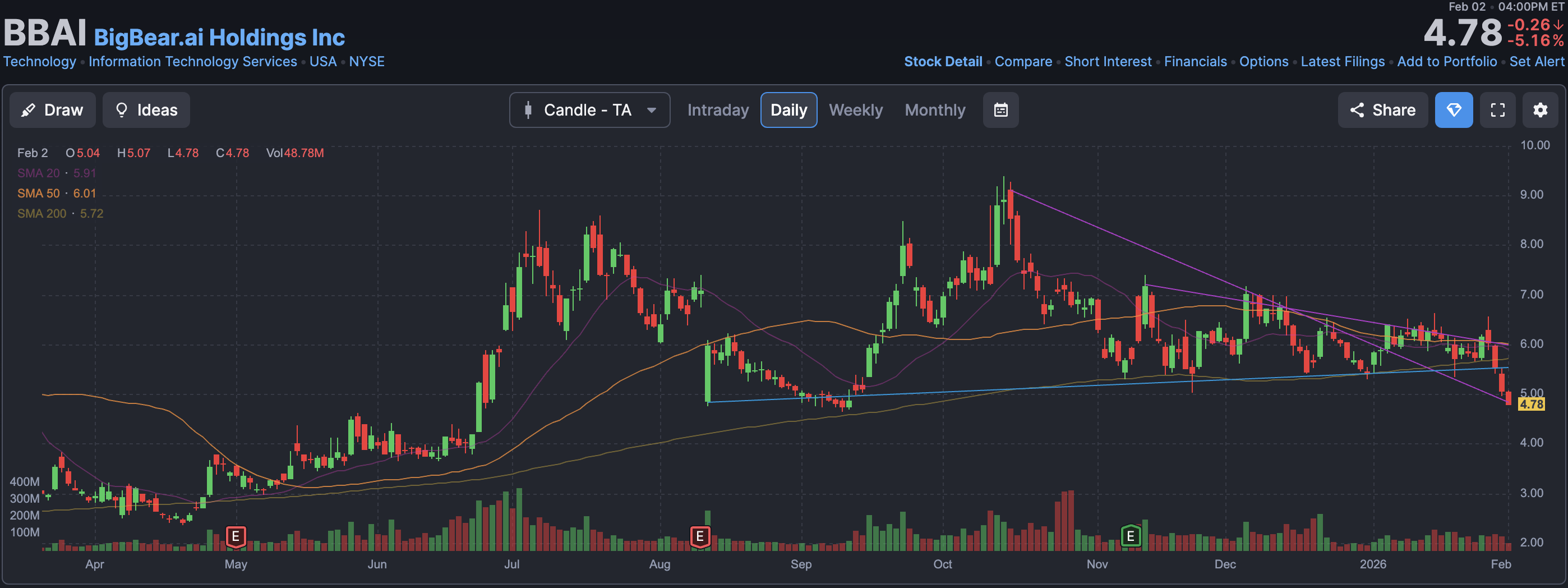
Task: Select the Daily timeframe tab
Action: (788, 110)
